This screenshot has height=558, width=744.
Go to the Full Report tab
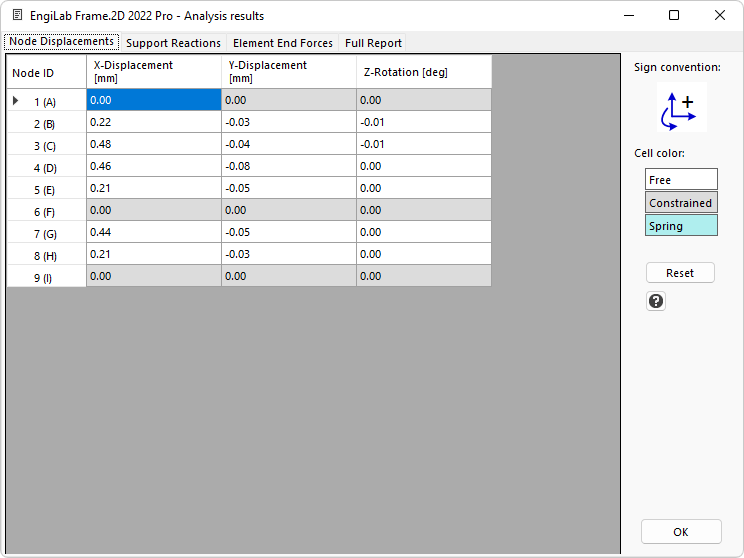pyautogui.click(x=373, y=43)
